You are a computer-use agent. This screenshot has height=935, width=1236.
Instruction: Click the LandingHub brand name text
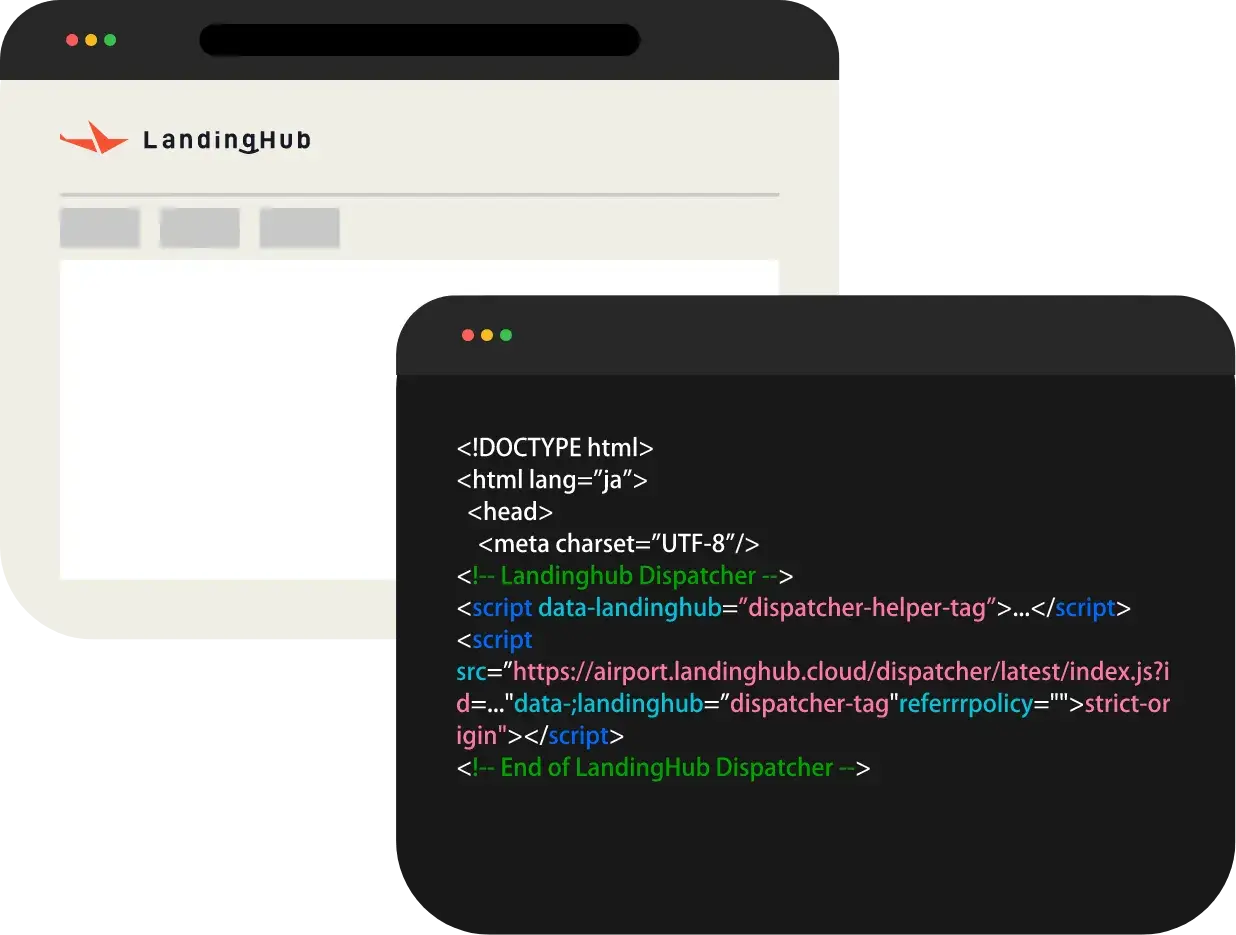(x=227, y=140)
